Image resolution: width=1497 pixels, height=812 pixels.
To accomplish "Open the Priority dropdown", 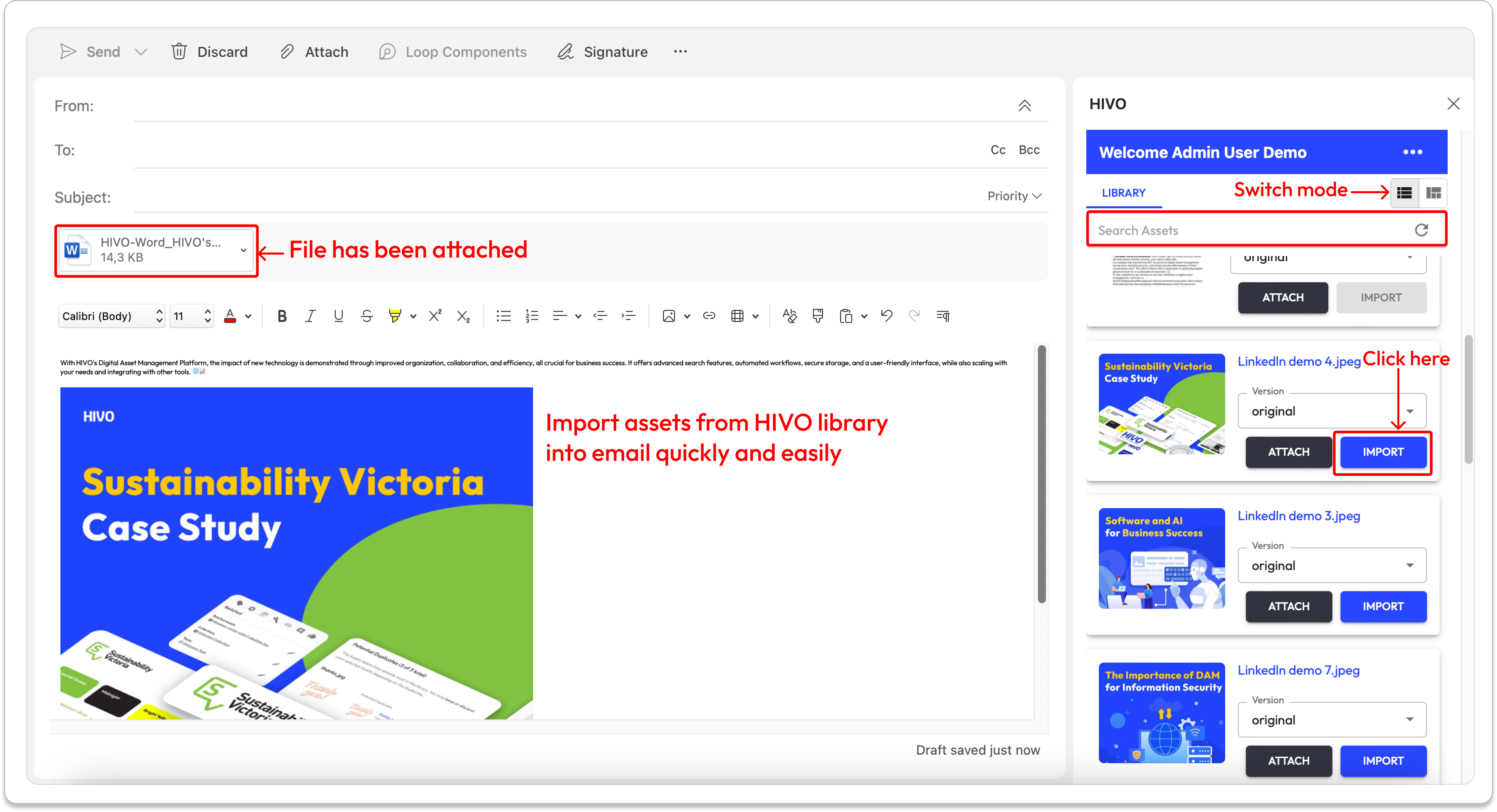I will click(x=1014, y=196).
